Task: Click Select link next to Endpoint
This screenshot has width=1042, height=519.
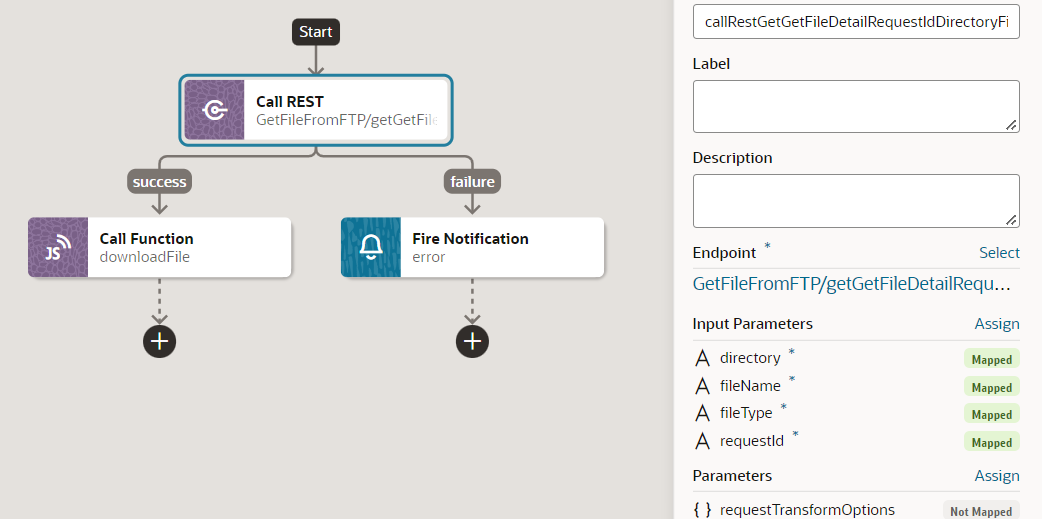Action: (999, 253)
